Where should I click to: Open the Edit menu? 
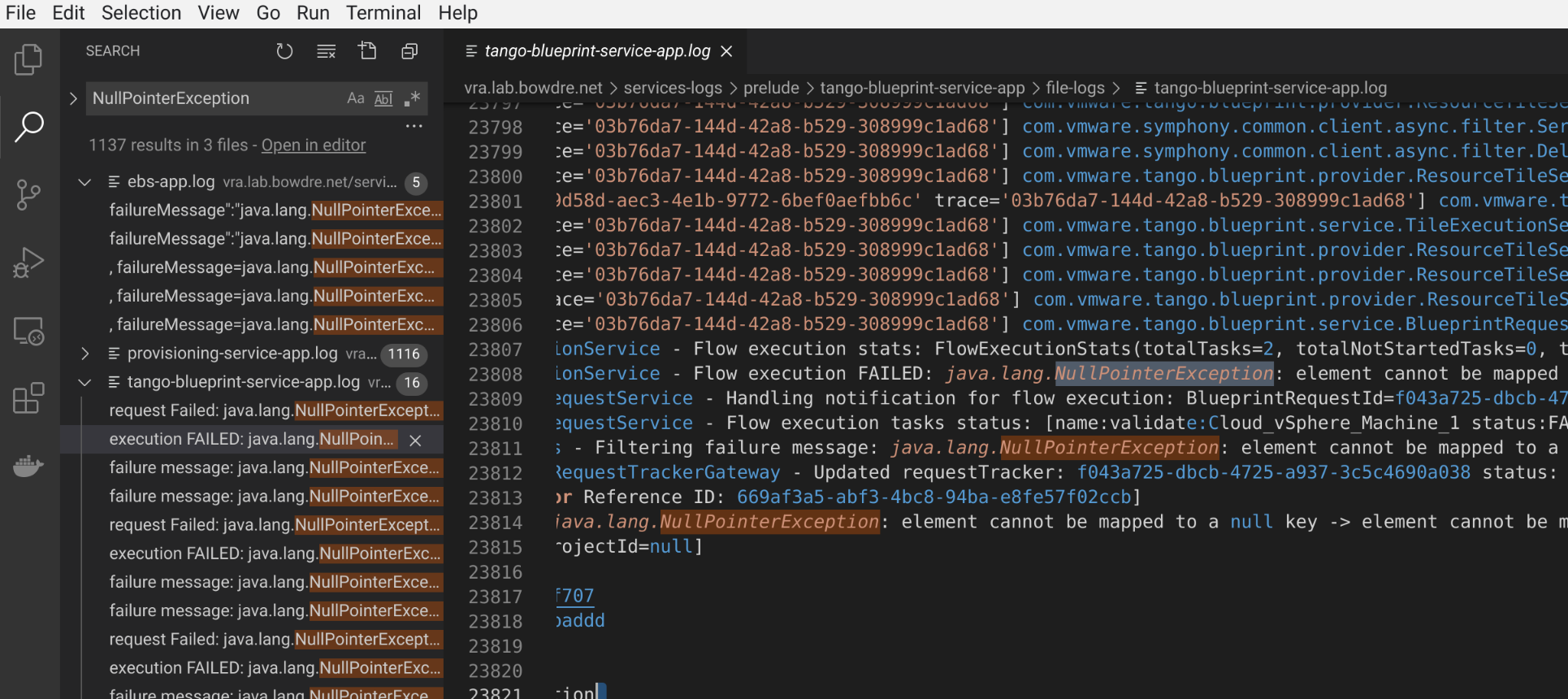(x=68, y=13)
